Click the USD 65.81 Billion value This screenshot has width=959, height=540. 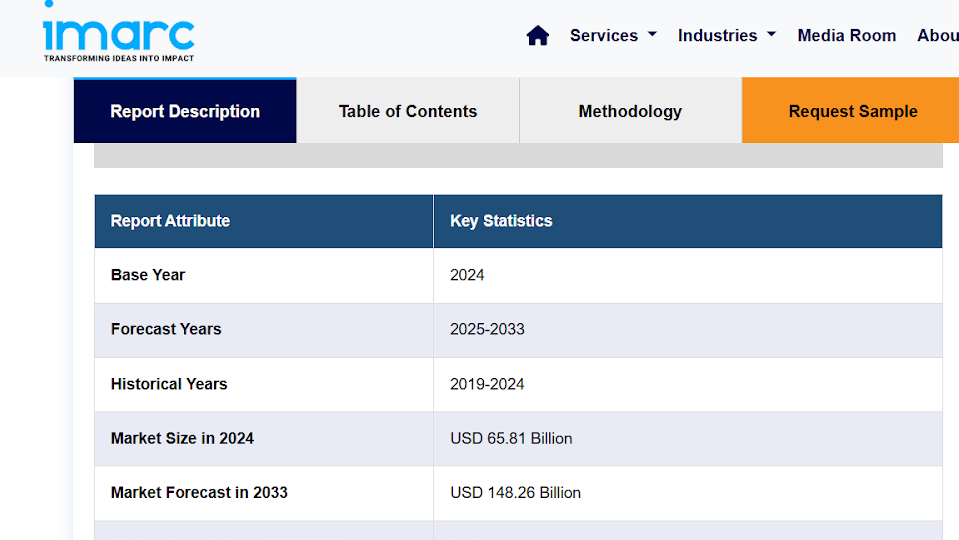tap(511, 438)
